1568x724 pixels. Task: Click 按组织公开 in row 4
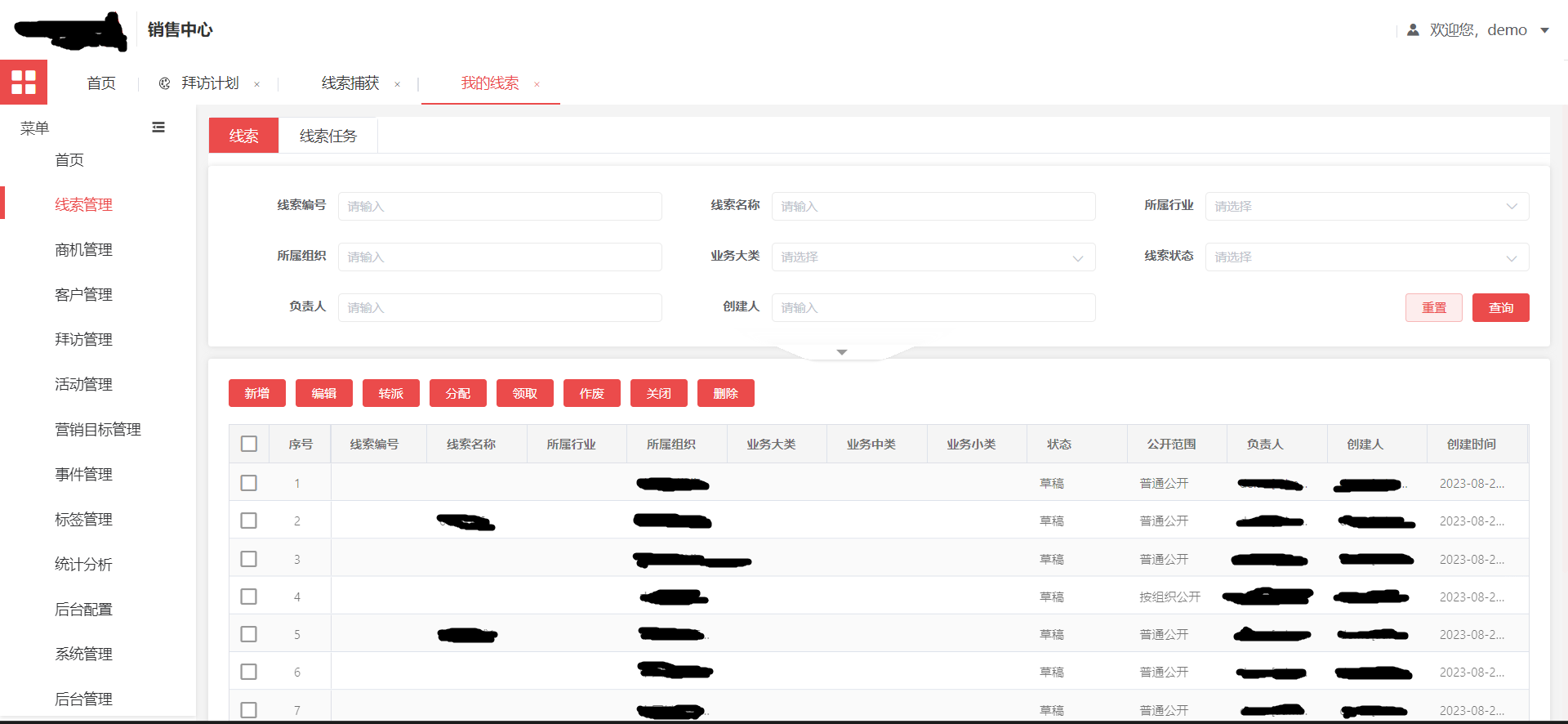pyautogui.click(x=1170, y=597)
